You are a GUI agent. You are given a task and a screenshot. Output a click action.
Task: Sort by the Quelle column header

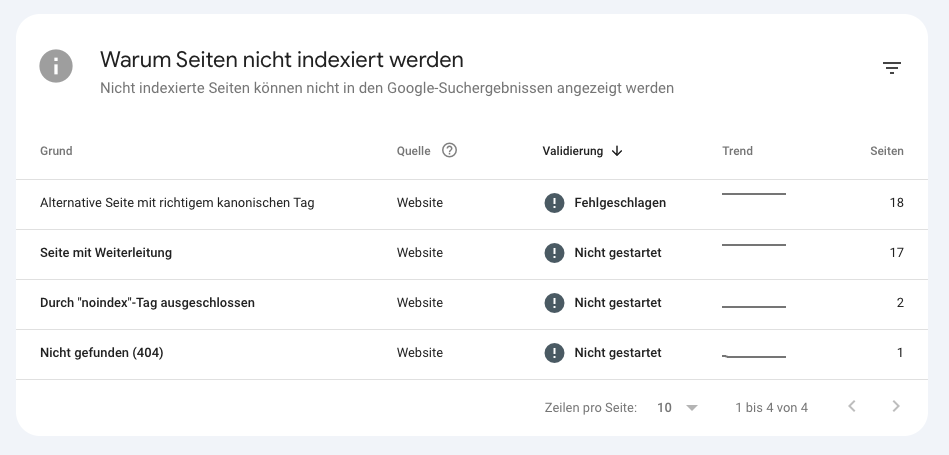[413, 151]
